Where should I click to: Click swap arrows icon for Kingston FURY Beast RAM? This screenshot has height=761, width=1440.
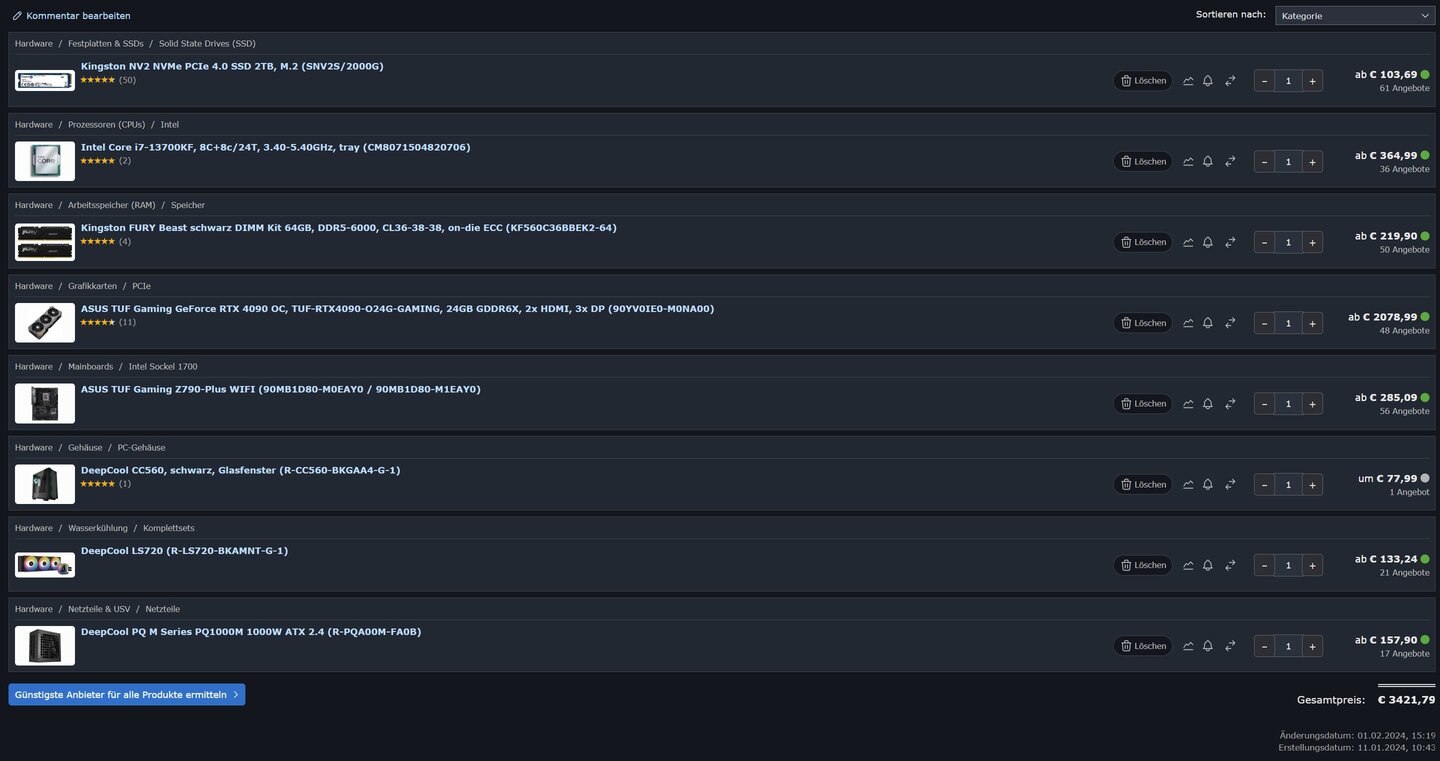point(1230,242)
